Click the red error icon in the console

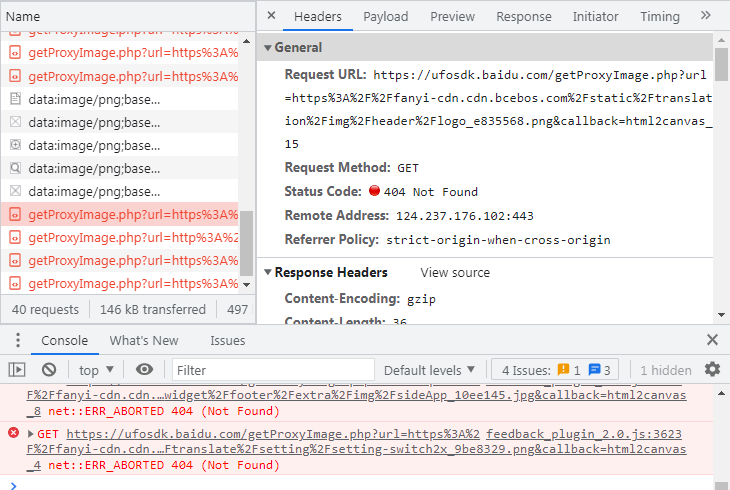click(14, 433)
